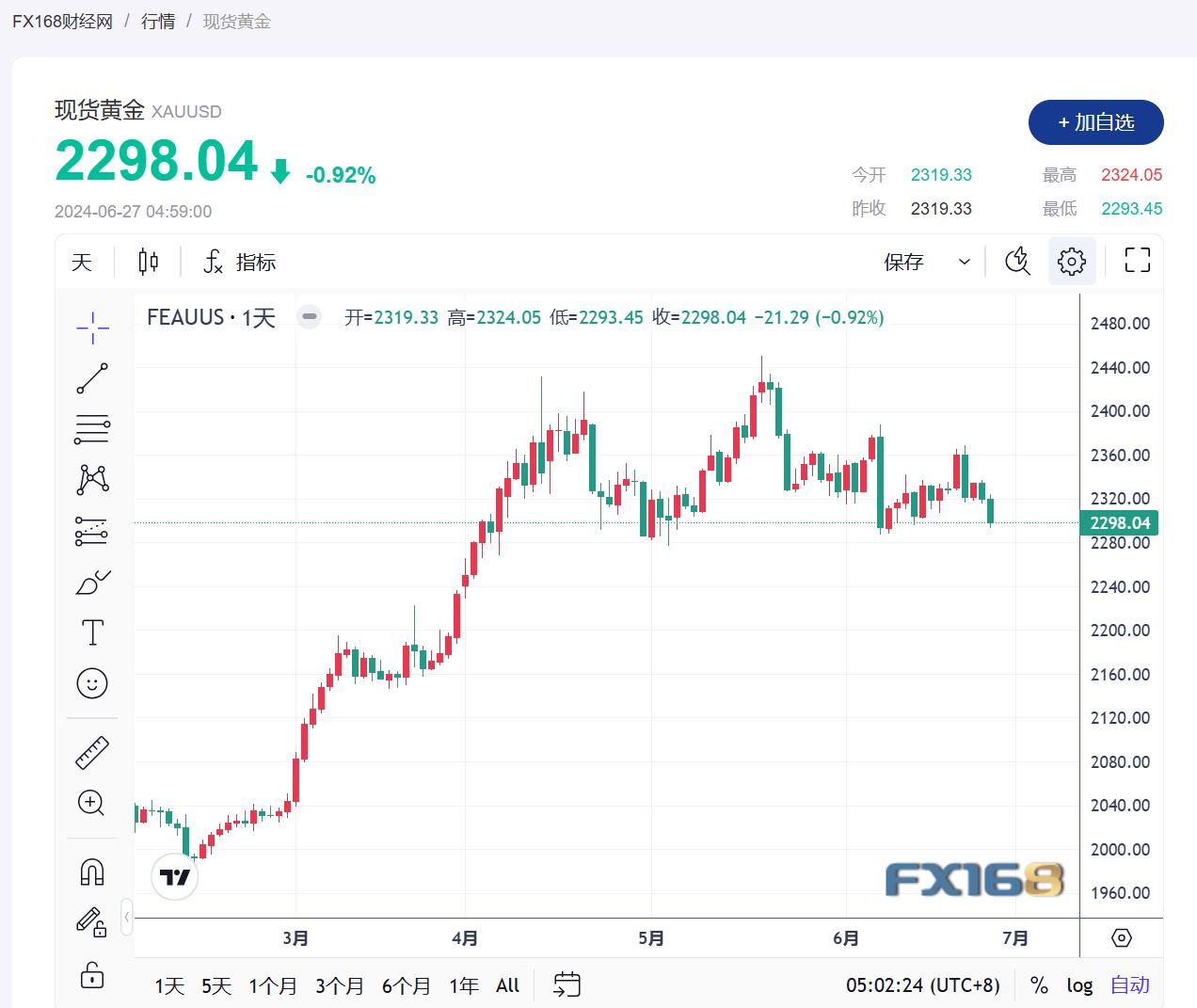Switch to the 5天 range tab
This screenshot has height=1008, width=1197.
pyautogui.click(x=215, y=985)
